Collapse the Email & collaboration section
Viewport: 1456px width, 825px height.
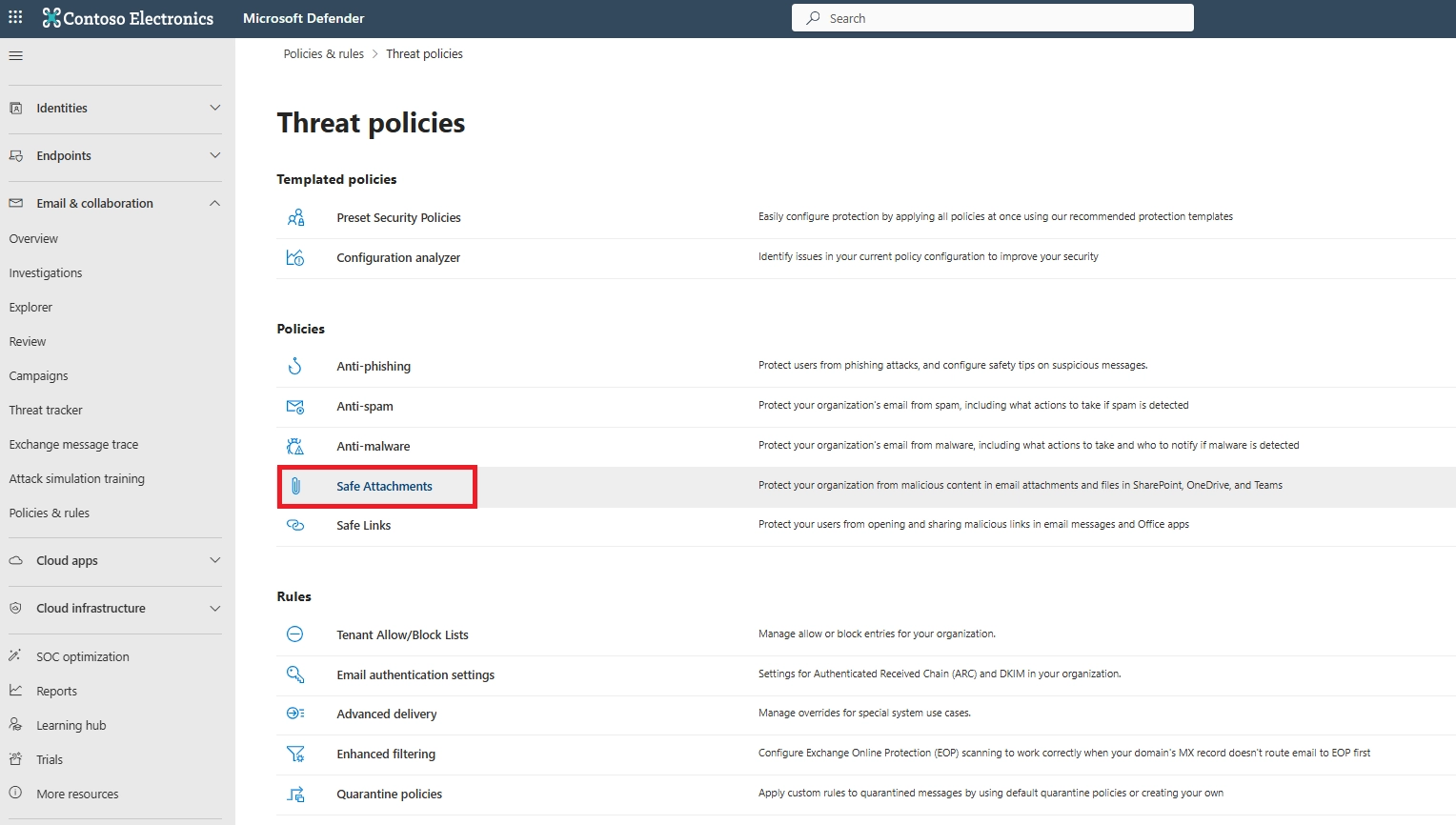[215, 203]
